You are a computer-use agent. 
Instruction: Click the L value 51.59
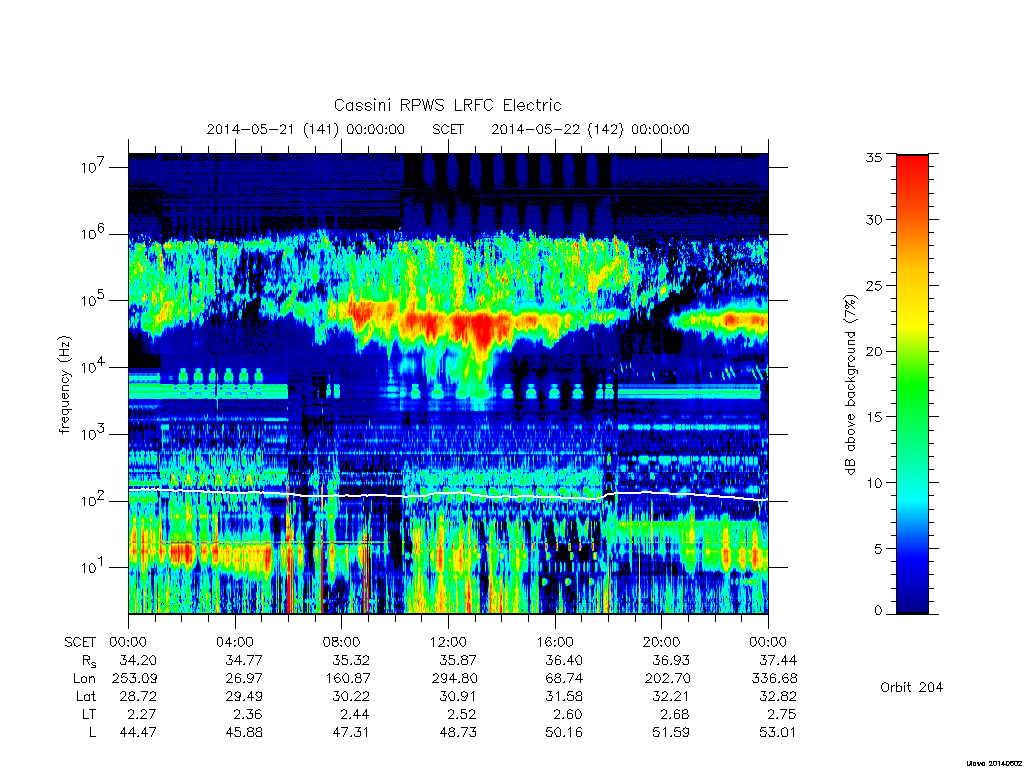(671, 733)
